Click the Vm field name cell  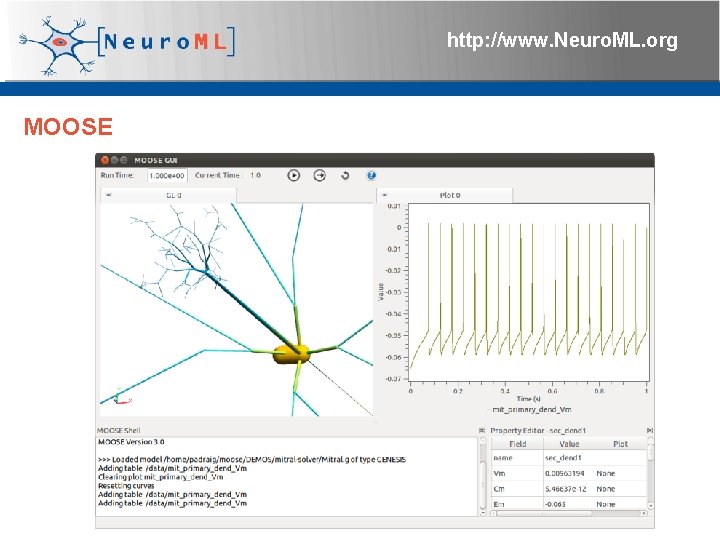pos(518,473)
